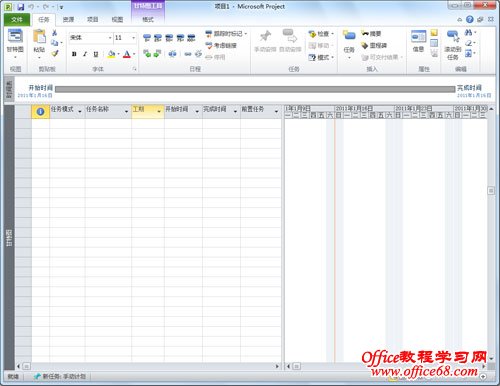Click the Clear eraser icon
This screenshot has height=386, width=500.
pyautogui.click(x=469, y=43)
